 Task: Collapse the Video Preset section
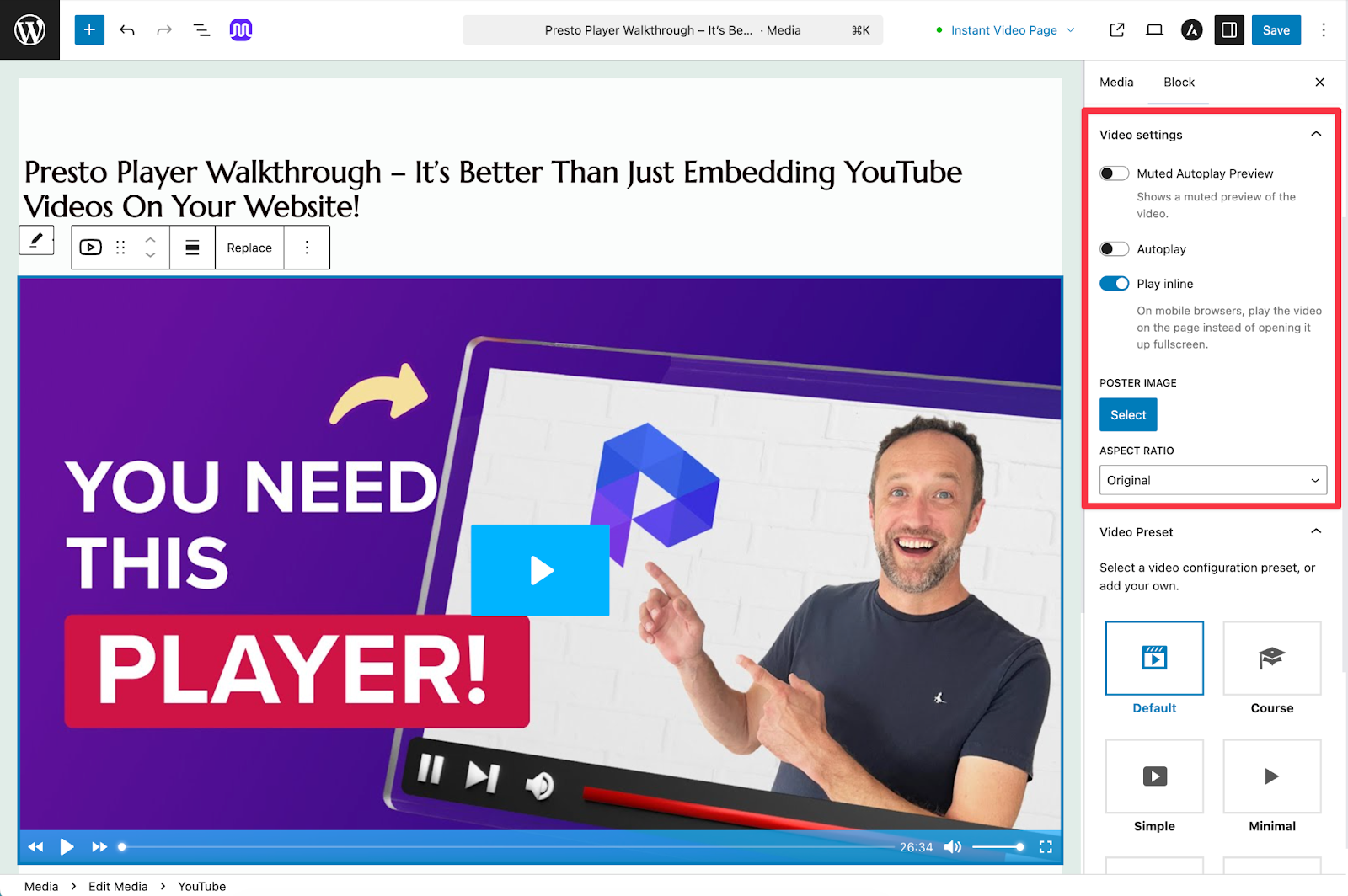pos(1316,531)
